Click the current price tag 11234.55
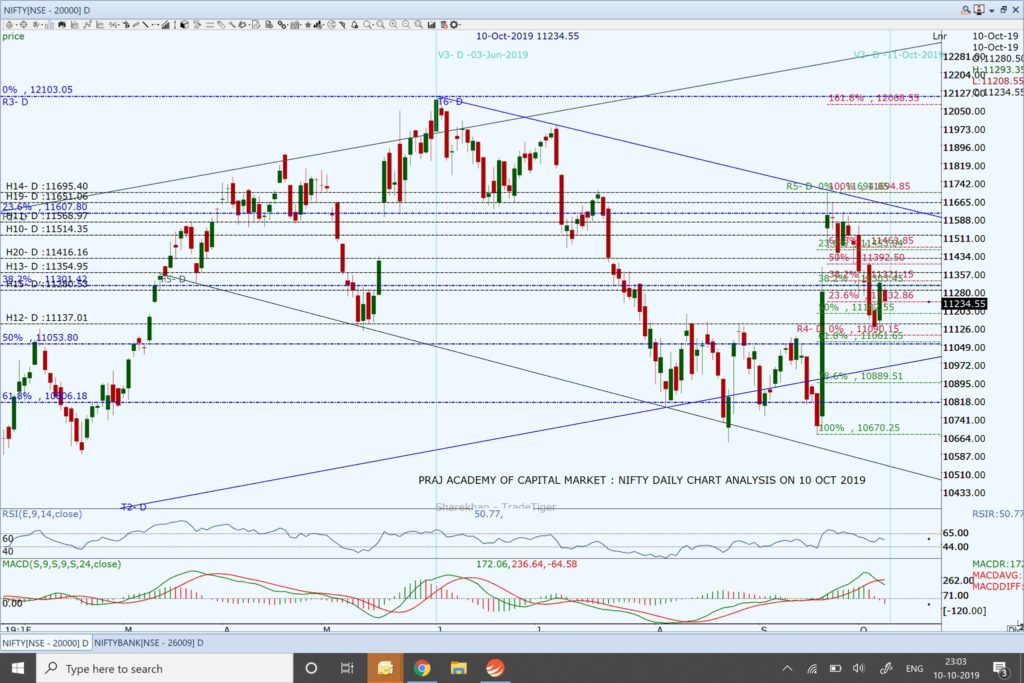Image resolution: width=1024 pixels, height=683 pixels. click(964, 304)
